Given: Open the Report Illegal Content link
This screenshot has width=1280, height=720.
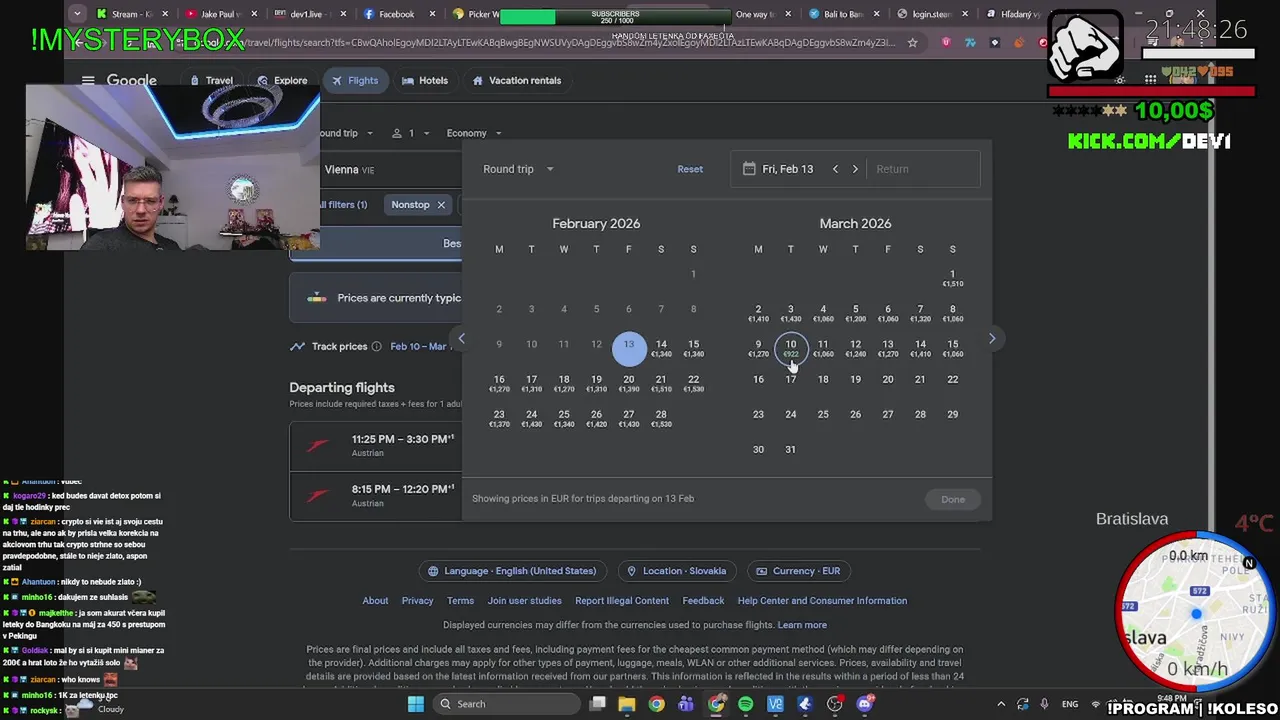Looking at the screenshot, I should tap(622, 601).
